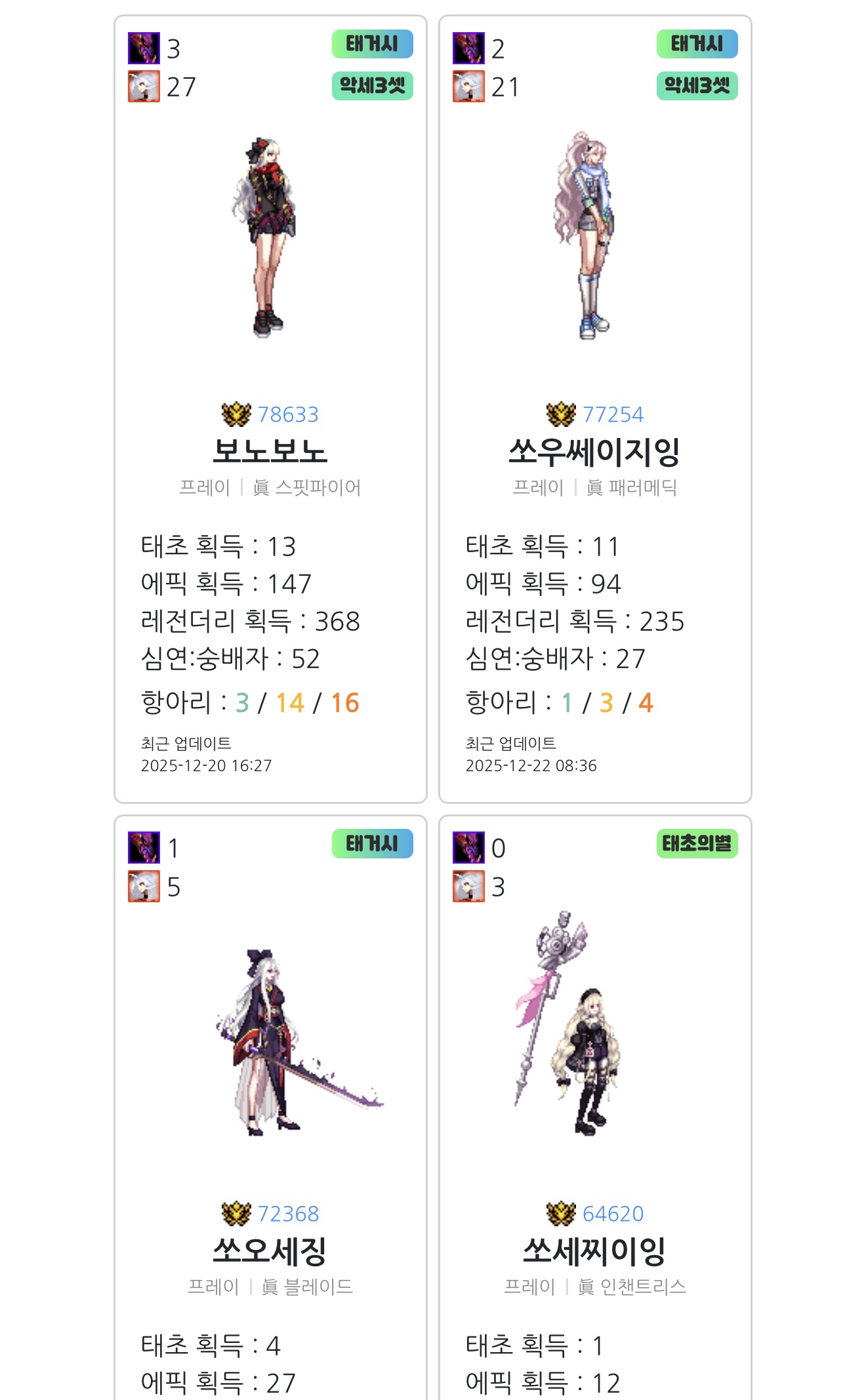Open the 쏘우쎄이지잉 character name
Screen dimensions: 866x1400
[x=594, y=452]
